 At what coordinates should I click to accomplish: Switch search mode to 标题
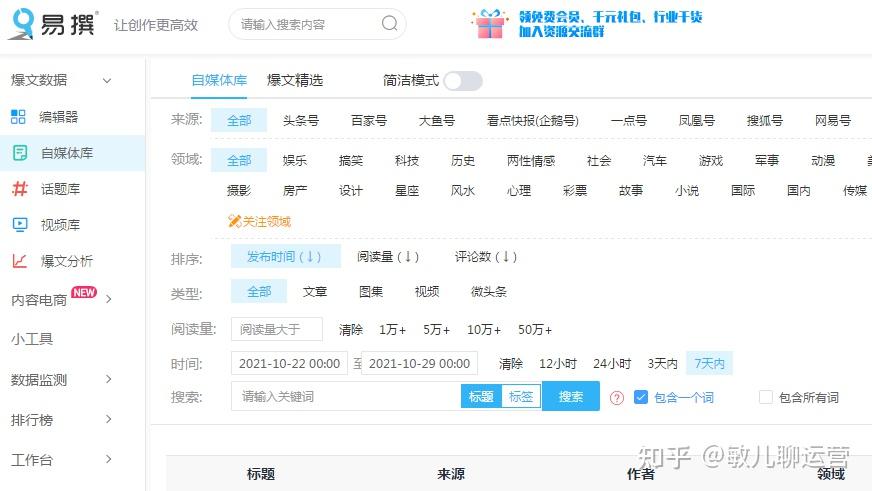[x=481, y=396]
